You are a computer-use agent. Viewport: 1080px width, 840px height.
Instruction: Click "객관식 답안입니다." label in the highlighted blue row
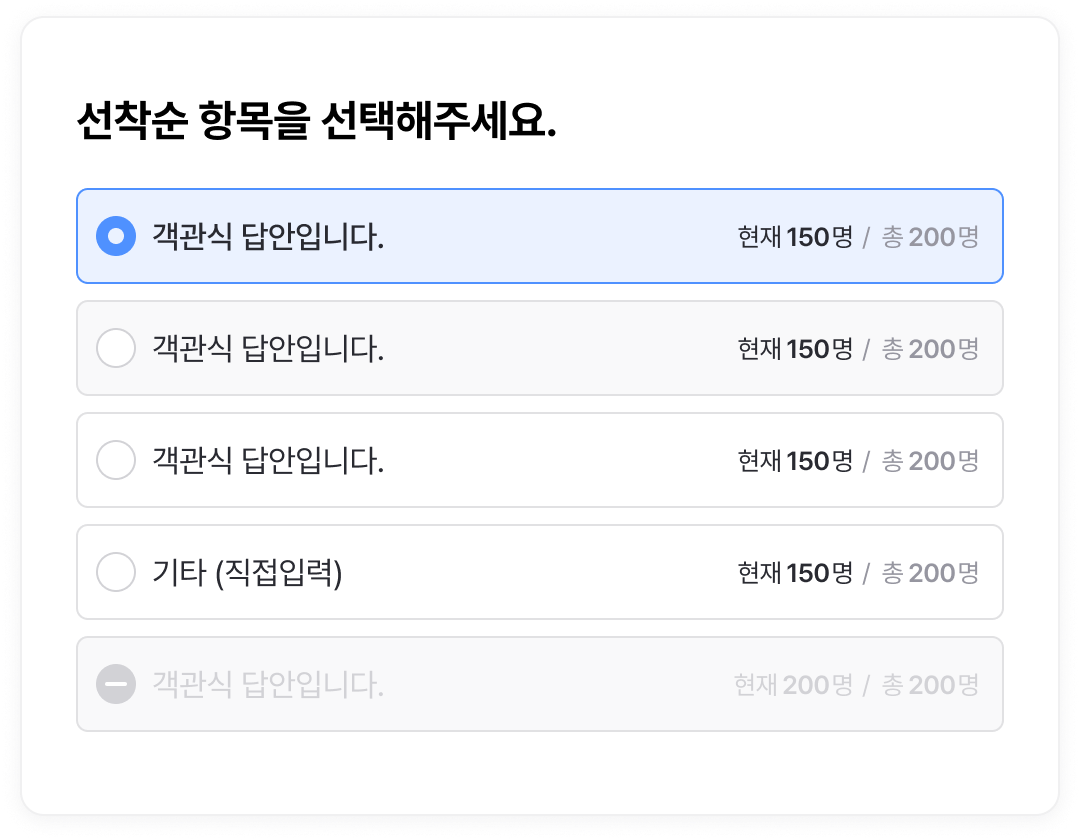pos(268,237)
